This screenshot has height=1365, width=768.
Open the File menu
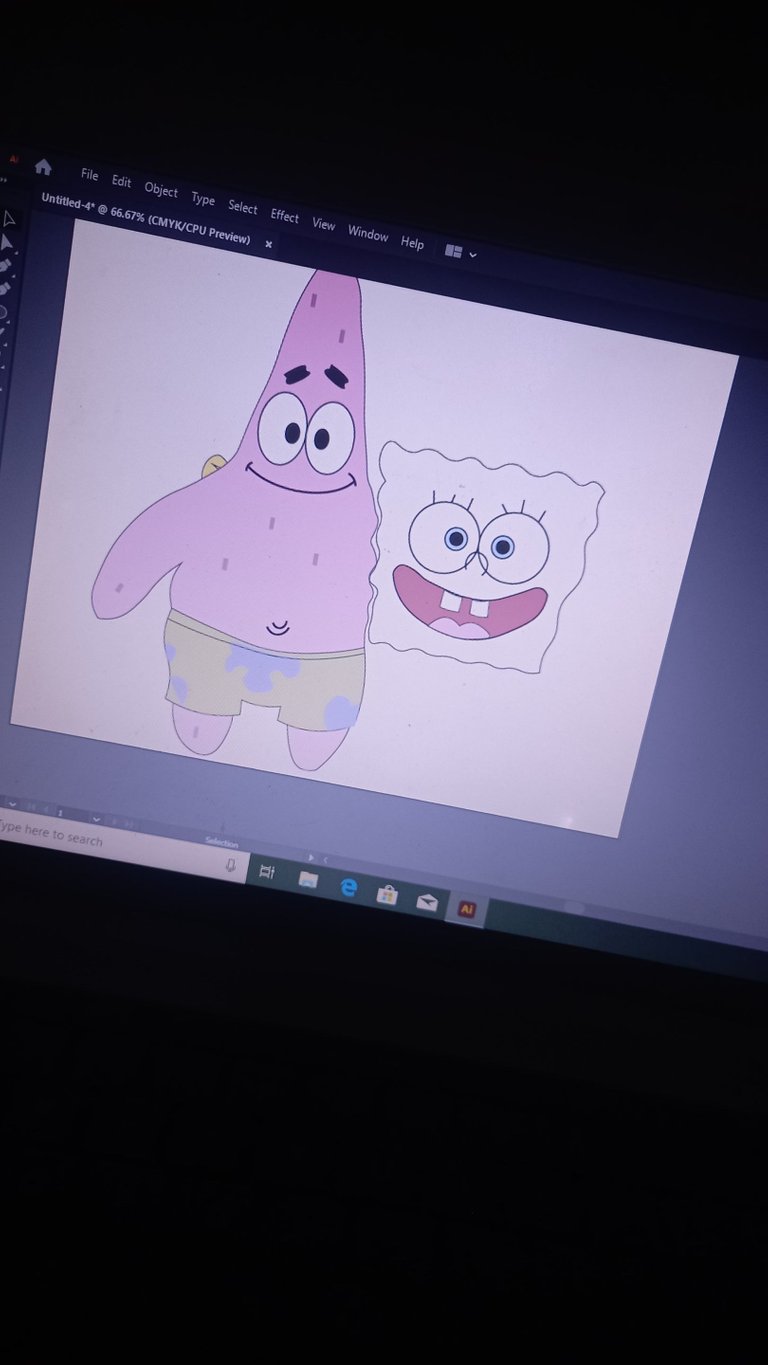pos(89,175)
